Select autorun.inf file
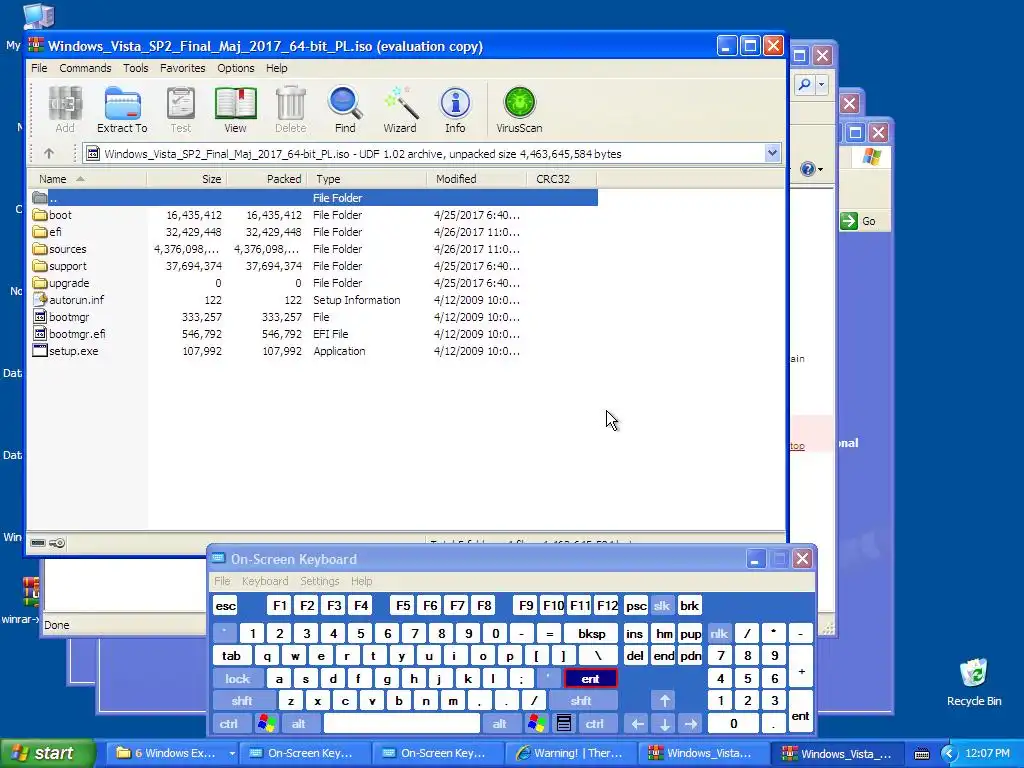 coord(69,300)
